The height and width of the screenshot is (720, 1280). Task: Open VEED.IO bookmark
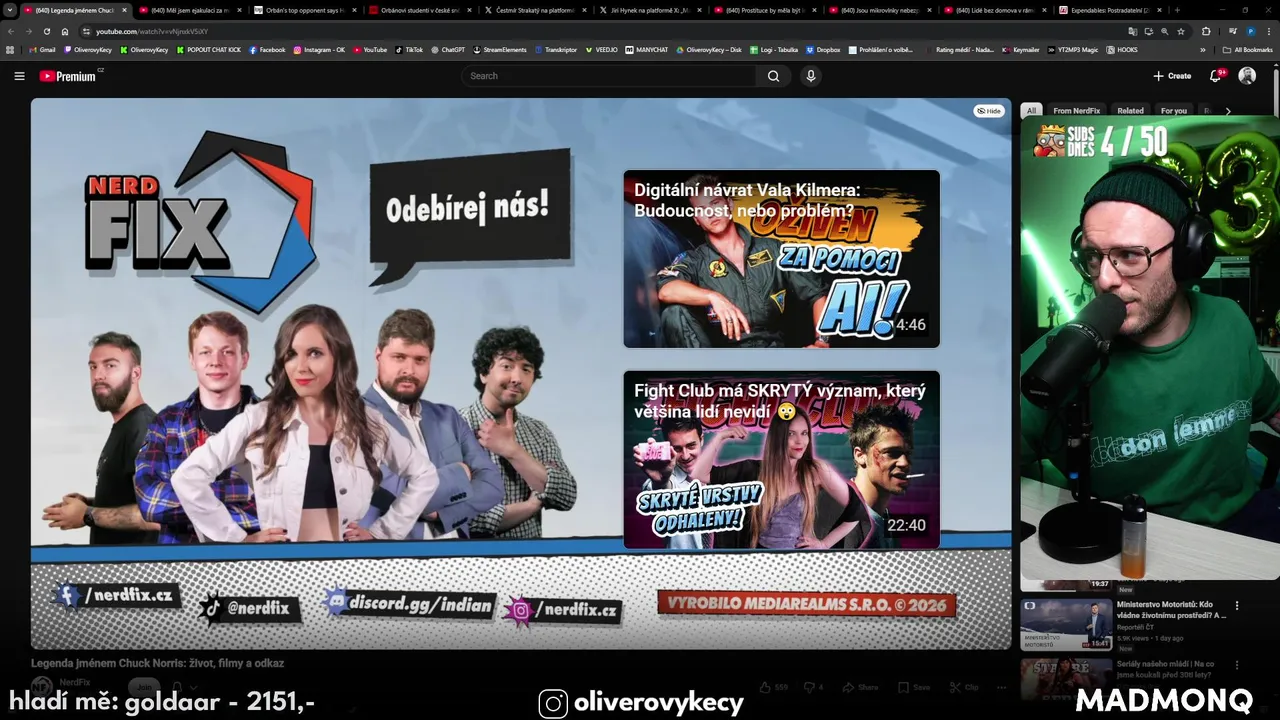tap(602, 49)
